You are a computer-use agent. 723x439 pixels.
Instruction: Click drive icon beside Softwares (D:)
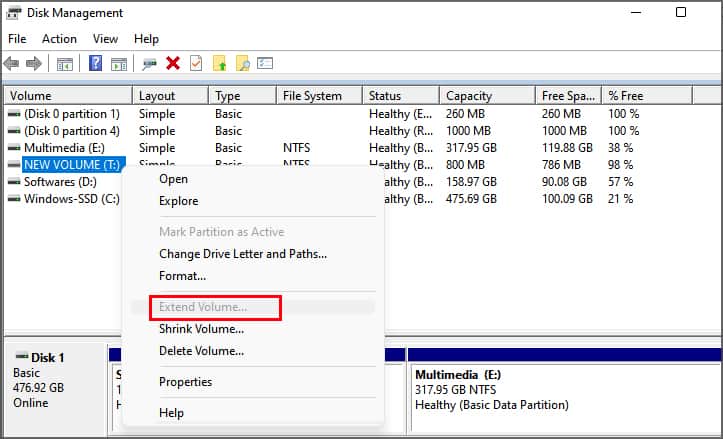click(x=14, y=182)
